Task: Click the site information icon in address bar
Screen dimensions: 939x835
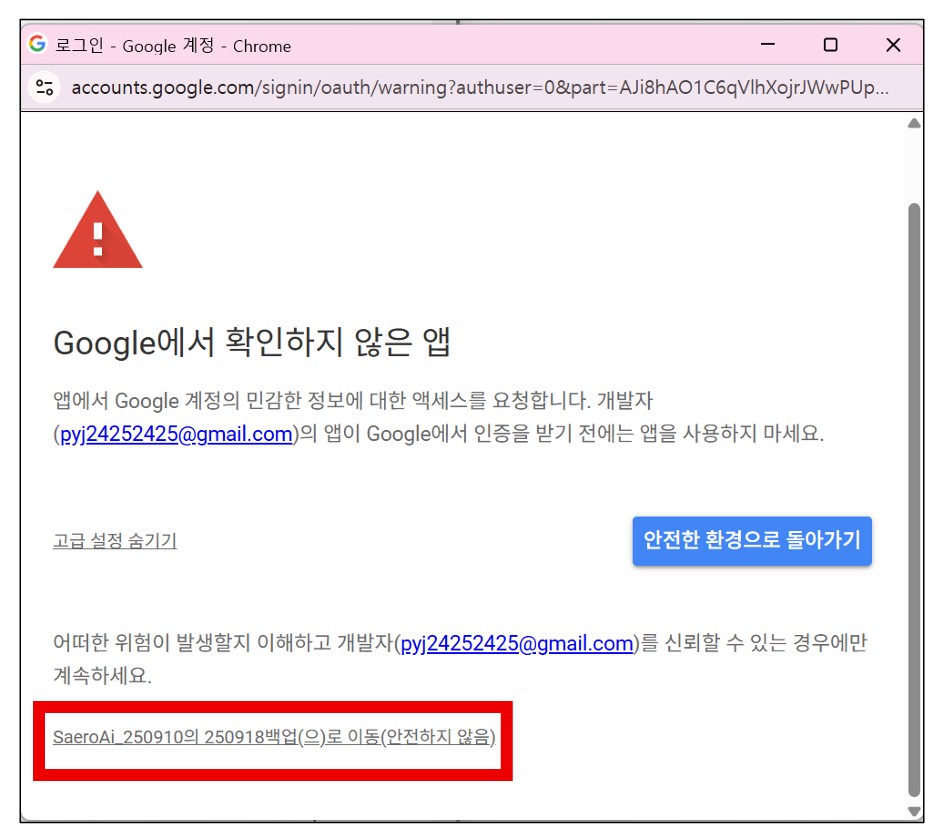Action: [44, 87]
